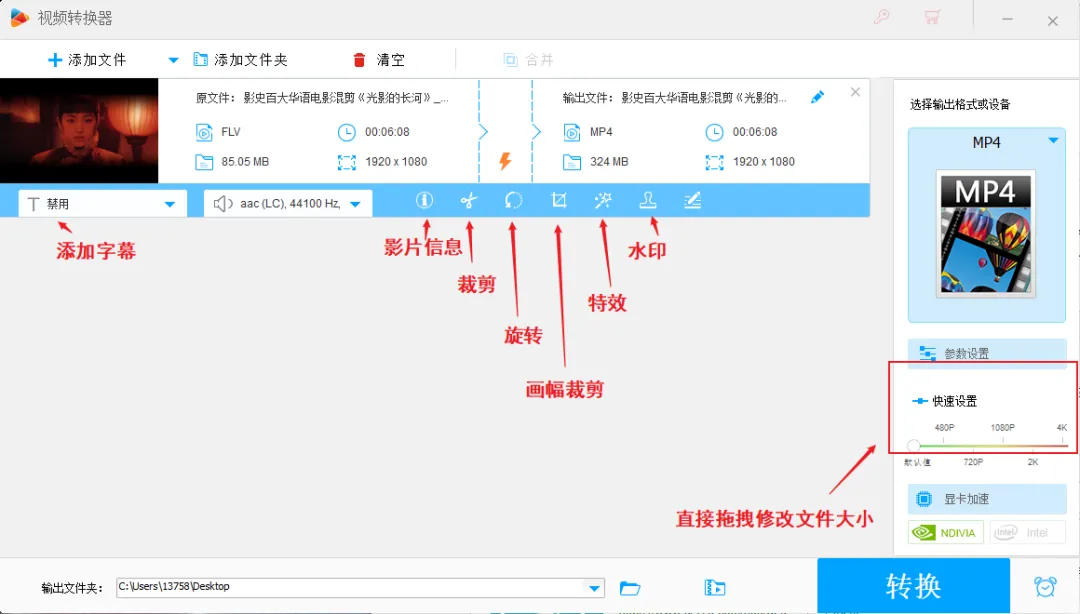Select the rotate tool icon

pos(513,201)
